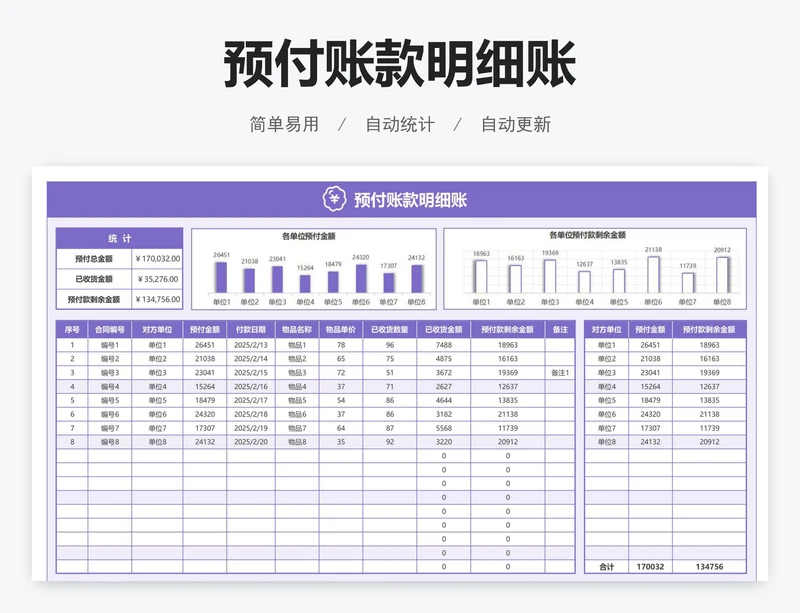The width and height of the screenshot is (800, 613).
Task: Click the received amount cell 2627
Action: 444,387
